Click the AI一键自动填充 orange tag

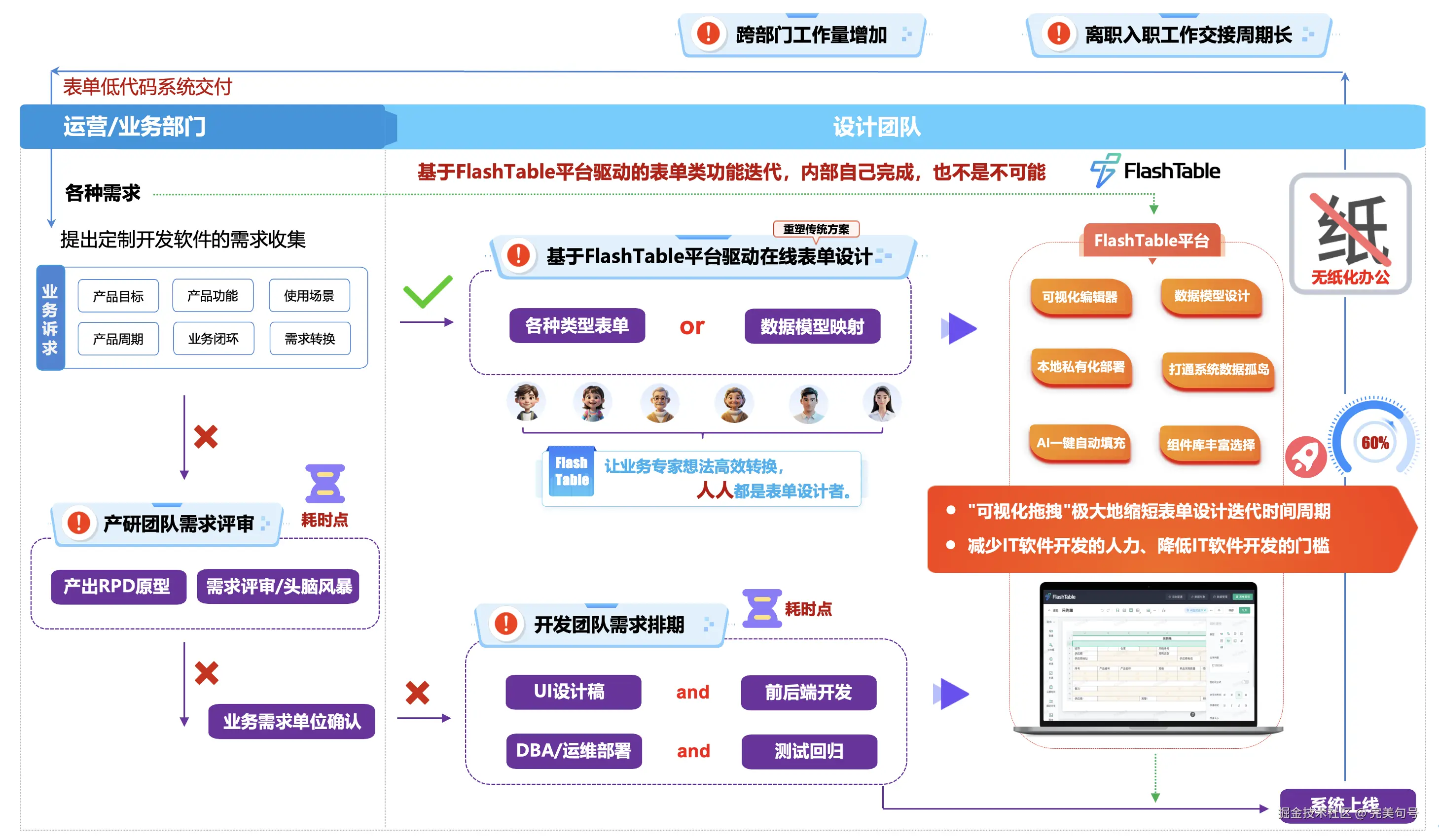[x=1080, y=443]
